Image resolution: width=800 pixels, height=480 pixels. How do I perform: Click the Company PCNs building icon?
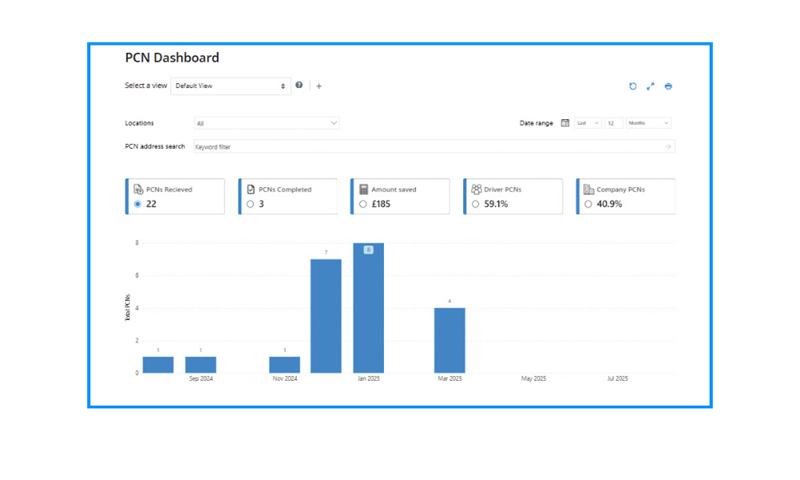(589, 189)
